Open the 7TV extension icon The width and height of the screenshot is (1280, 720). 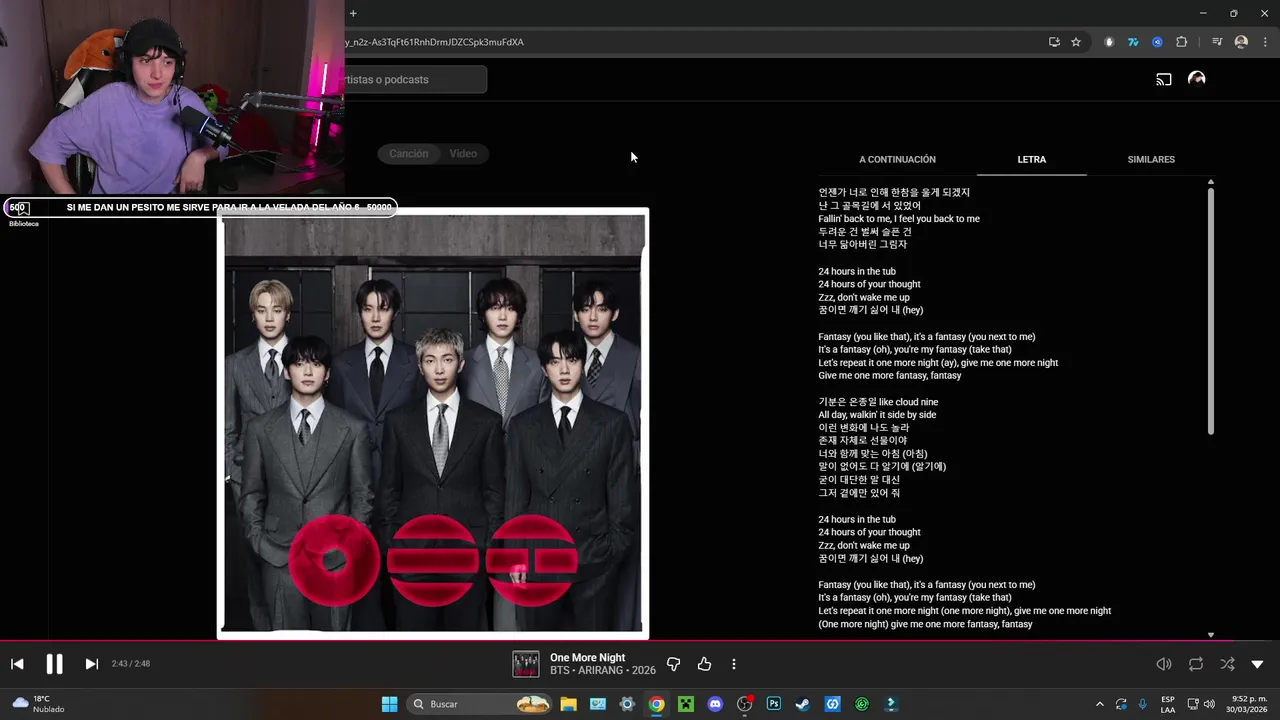pos(1133,42)
